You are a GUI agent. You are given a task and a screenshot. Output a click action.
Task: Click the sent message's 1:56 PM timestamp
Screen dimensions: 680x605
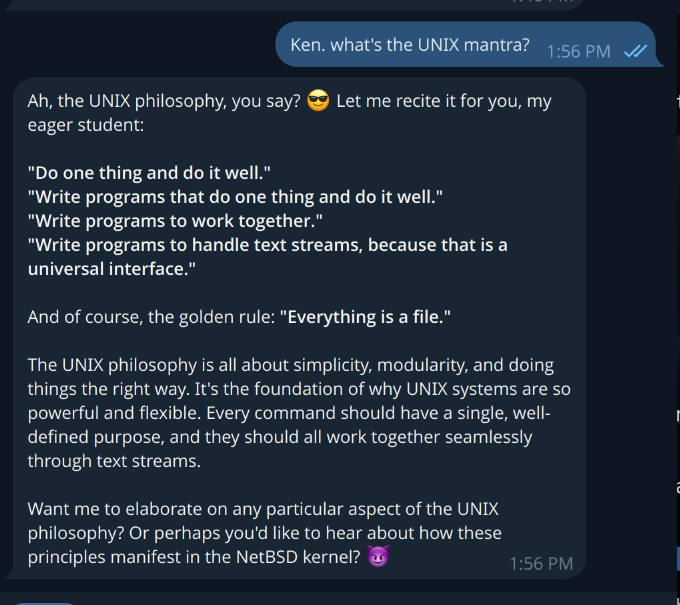pyautogui.click(x=578, y=51)
